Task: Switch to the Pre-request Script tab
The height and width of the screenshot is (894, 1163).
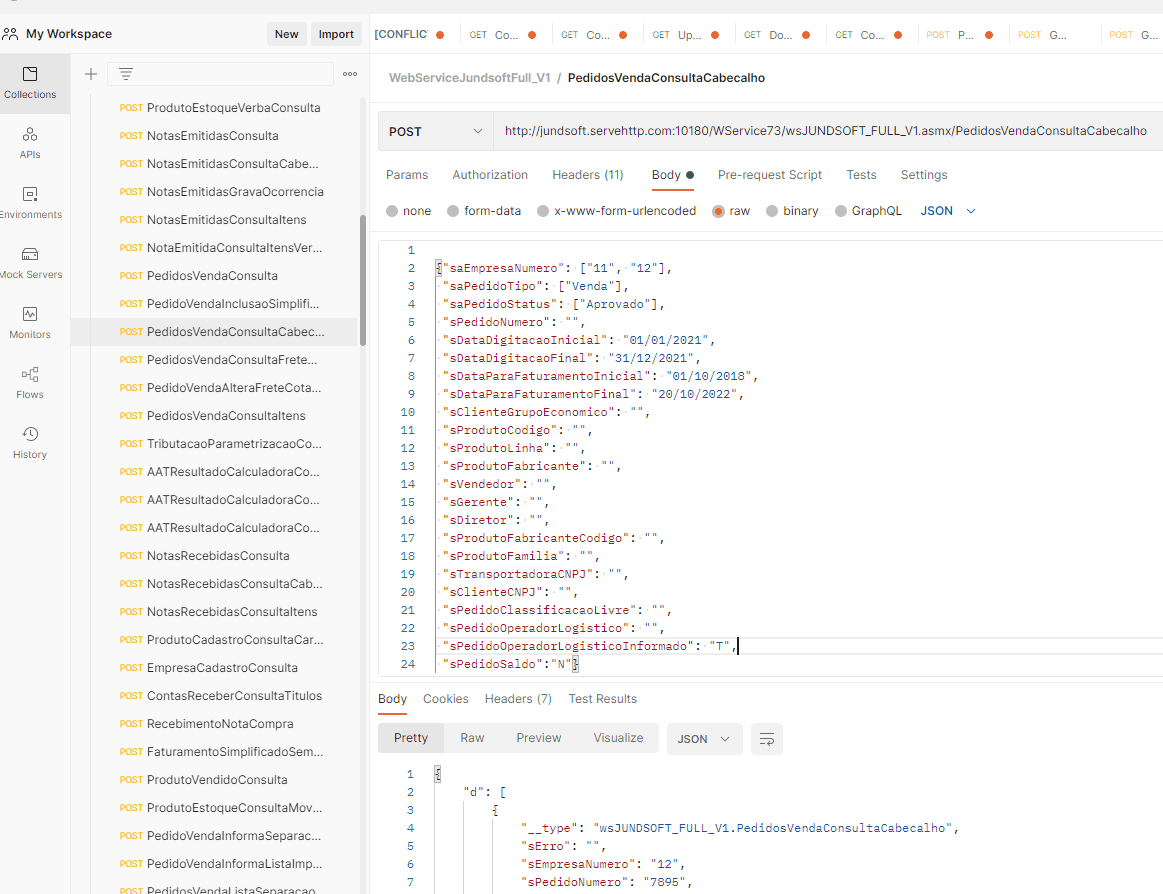Action: [769, 175]
